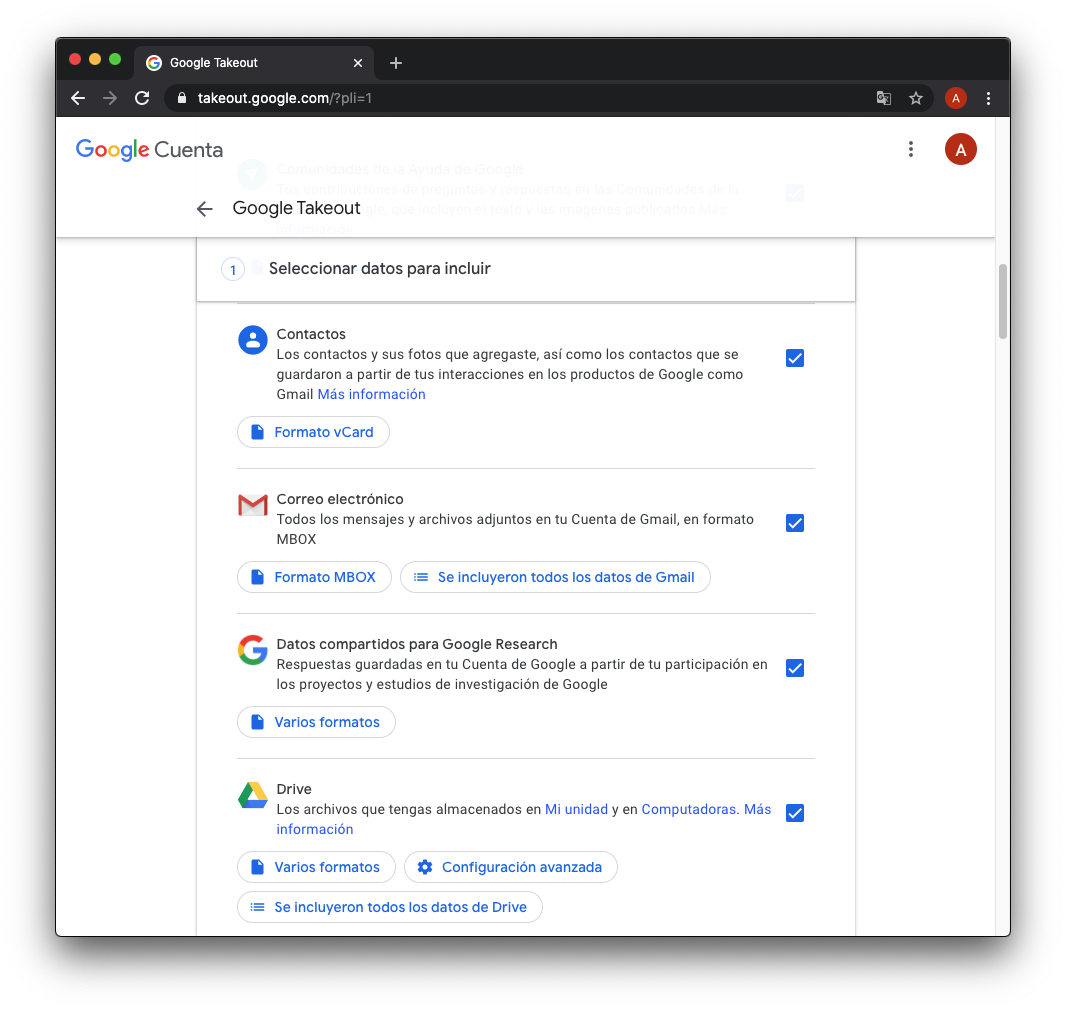
Task: Open Más información link under Contactos
Action: tap(371, 394)
